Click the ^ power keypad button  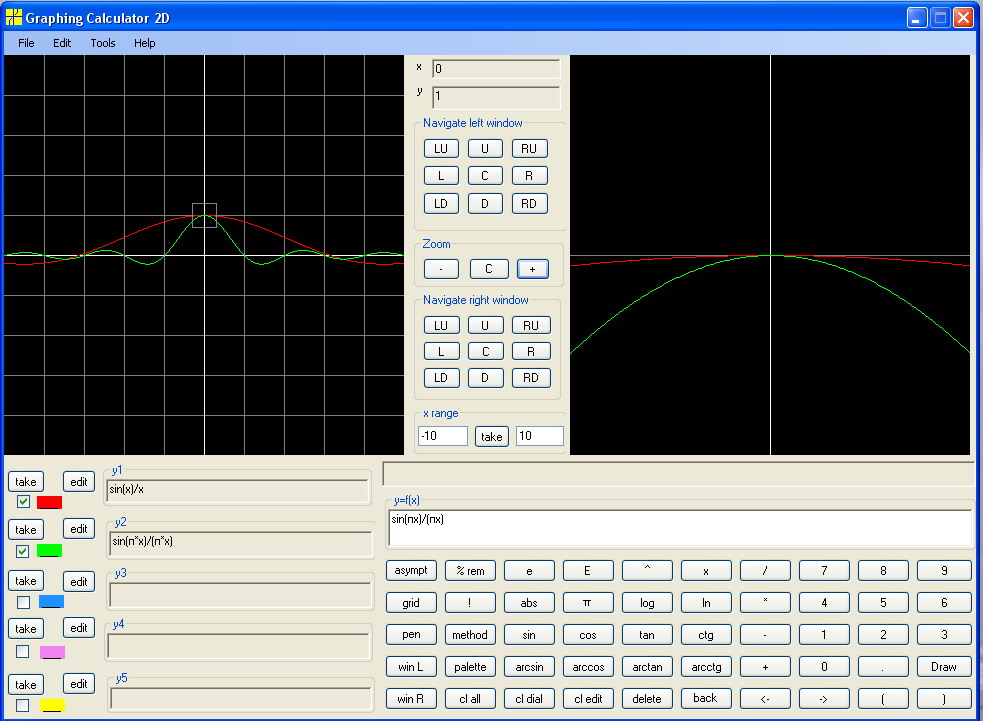coord(647,571)
